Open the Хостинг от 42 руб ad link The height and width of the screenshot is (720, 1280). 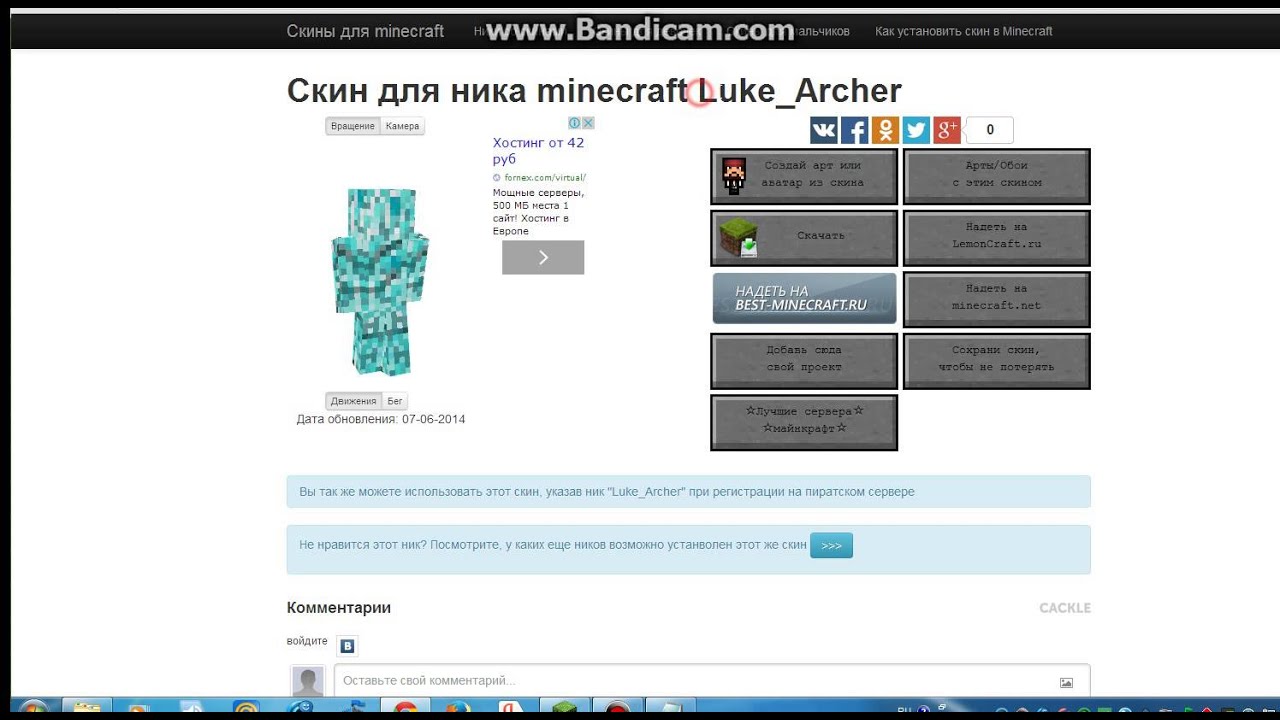point(539,151)
